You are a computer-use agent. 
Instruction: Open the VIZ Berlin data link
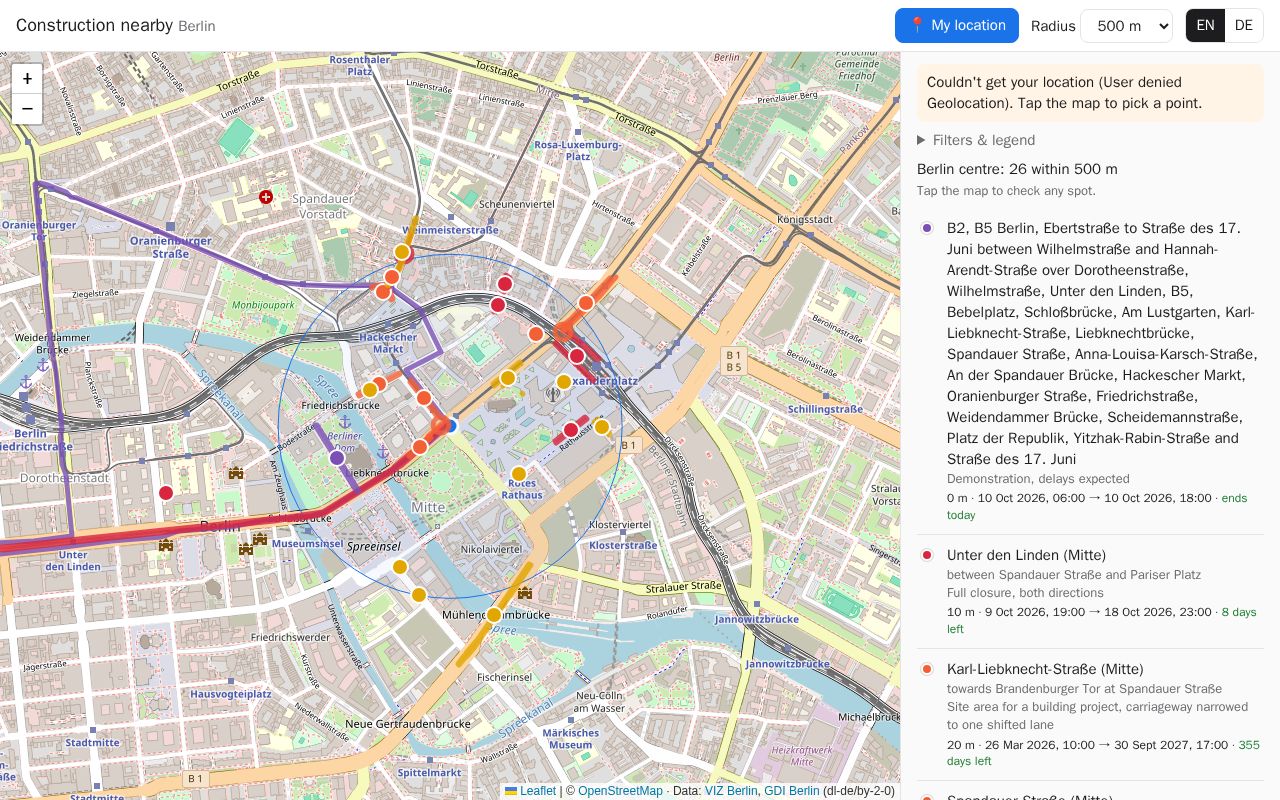coord(731,791)
